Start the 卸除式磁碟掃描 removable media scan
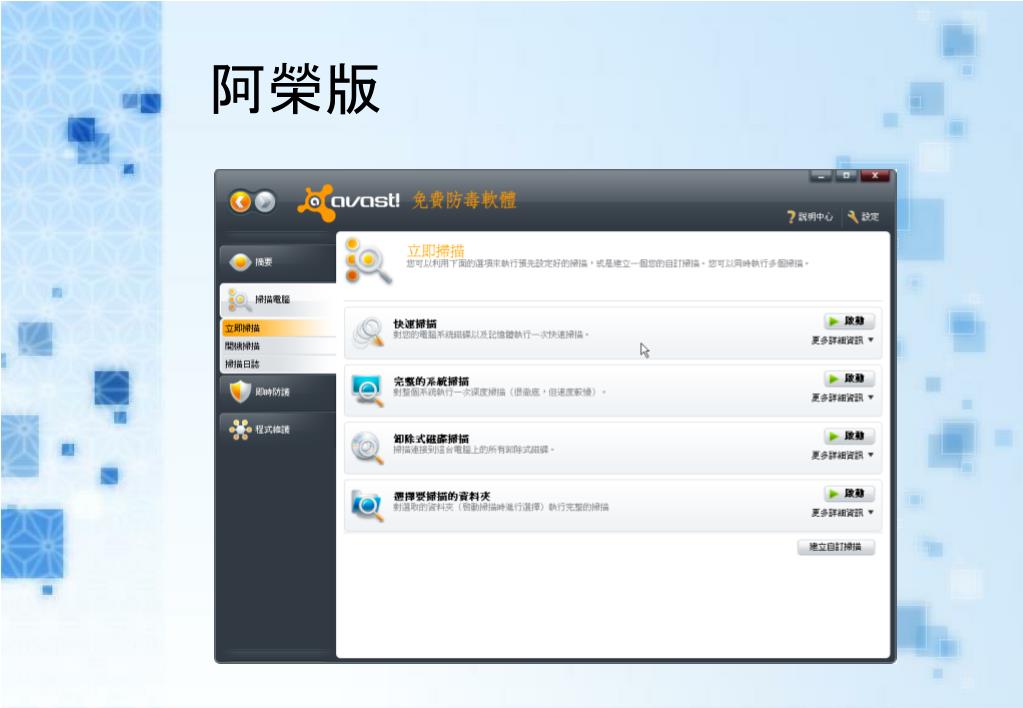Screen dimensions: 1023x708 tap(849, 436)
